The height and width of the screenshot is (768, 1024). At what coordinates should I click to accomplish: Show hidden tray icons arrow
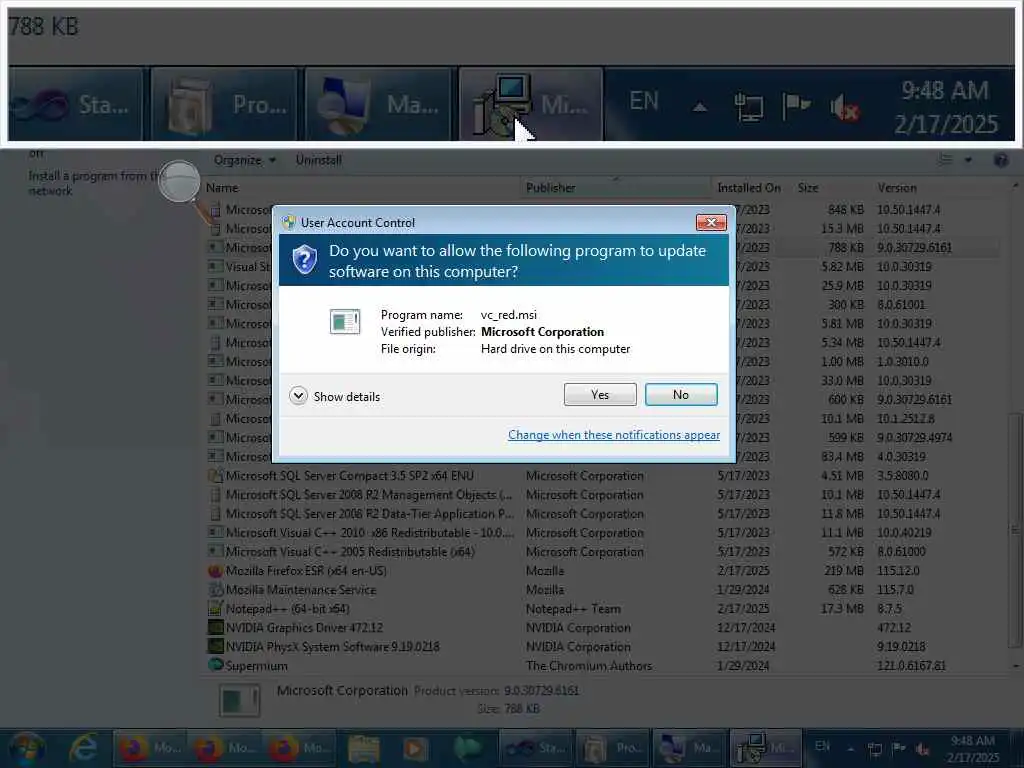coord(851,749)
